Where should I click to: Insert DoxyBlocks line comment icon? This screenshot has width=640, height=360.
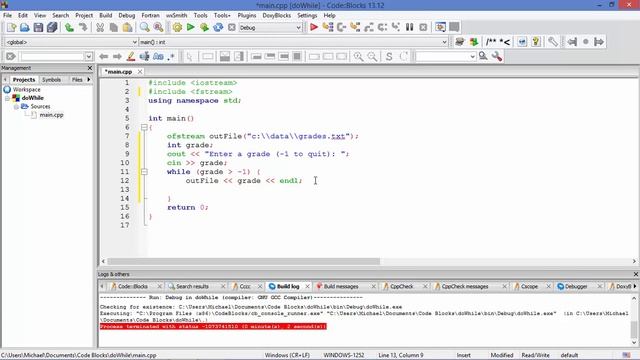[x=505, y=42]
